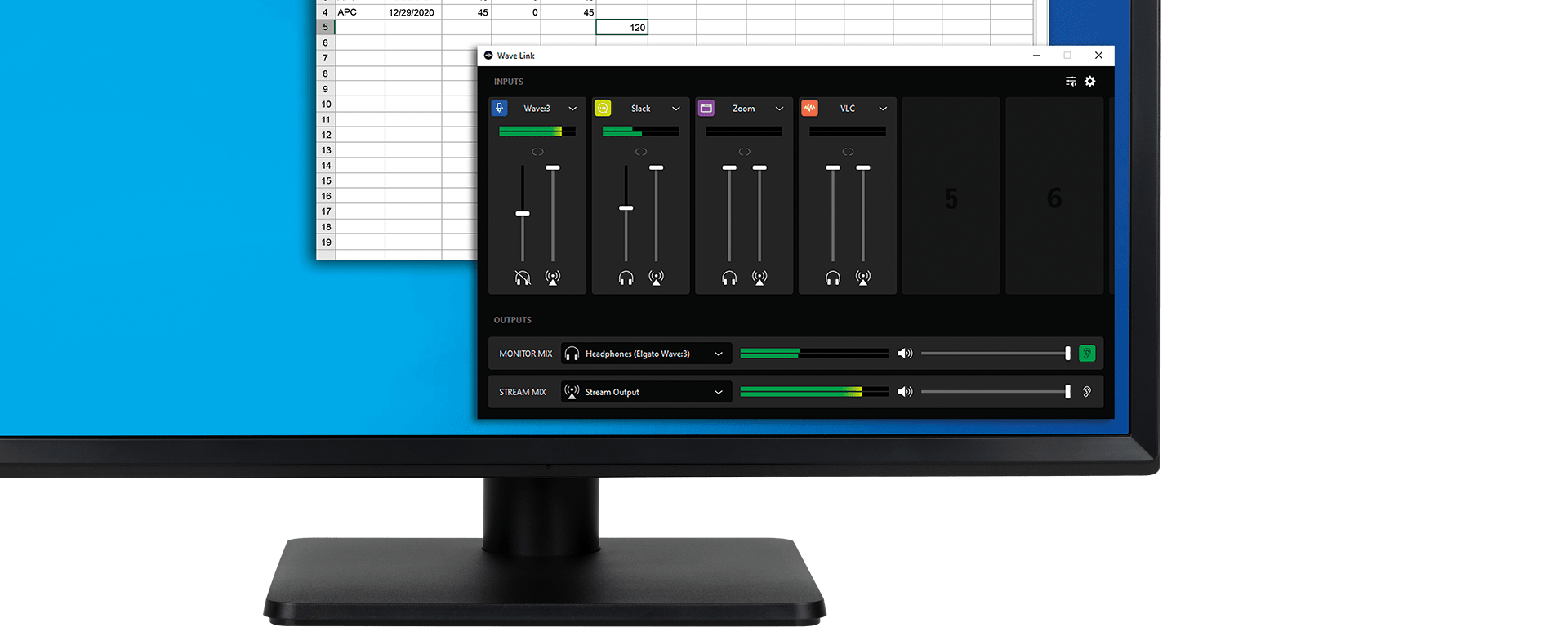Open Monitor Mix headphones device dropdown
1568x627 pixels.
coord(645,354)
